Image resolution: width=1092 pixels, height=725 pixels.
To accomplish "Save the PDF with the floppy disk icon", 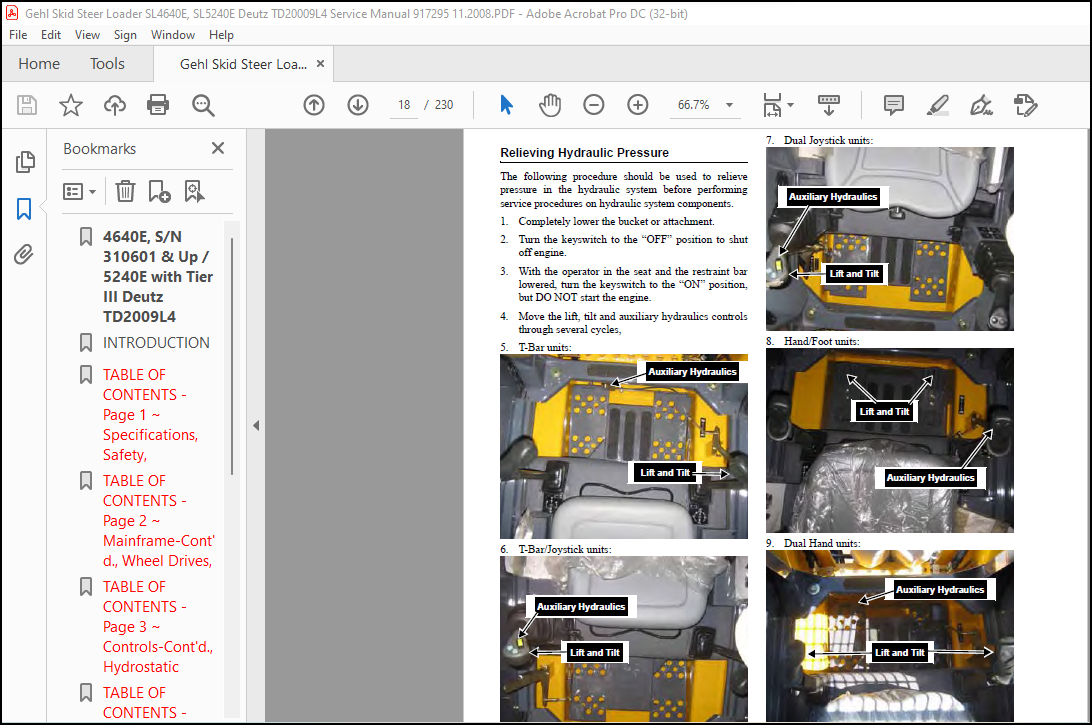I will [x=26, y=105].
